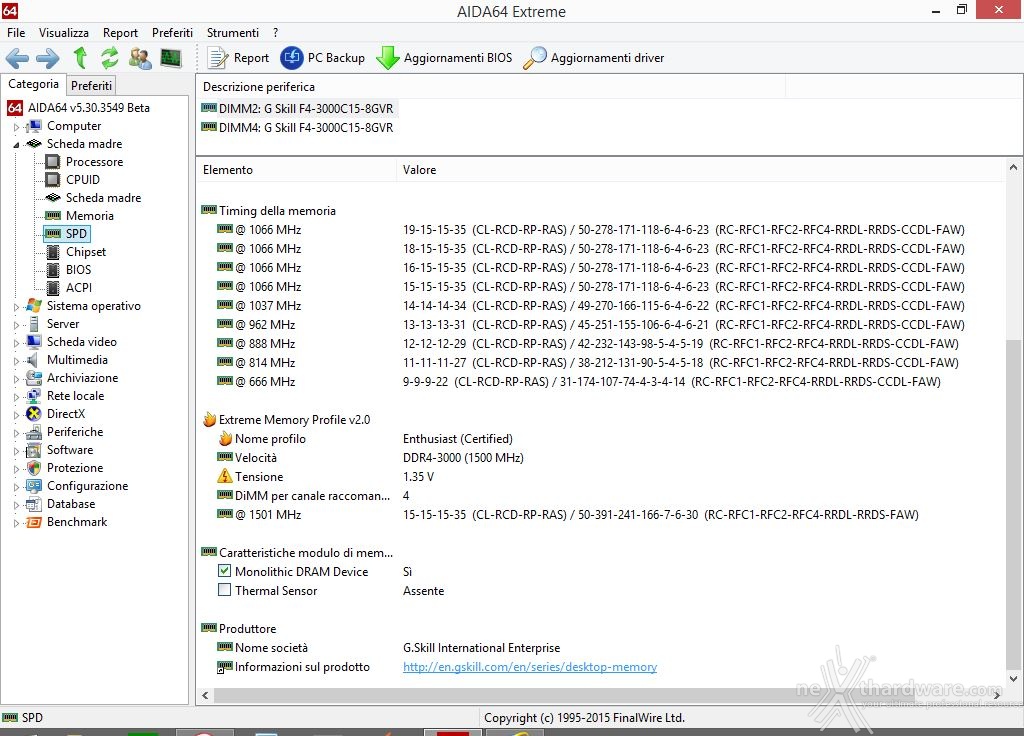Open the Report menu in menu bar

(120, 33)
